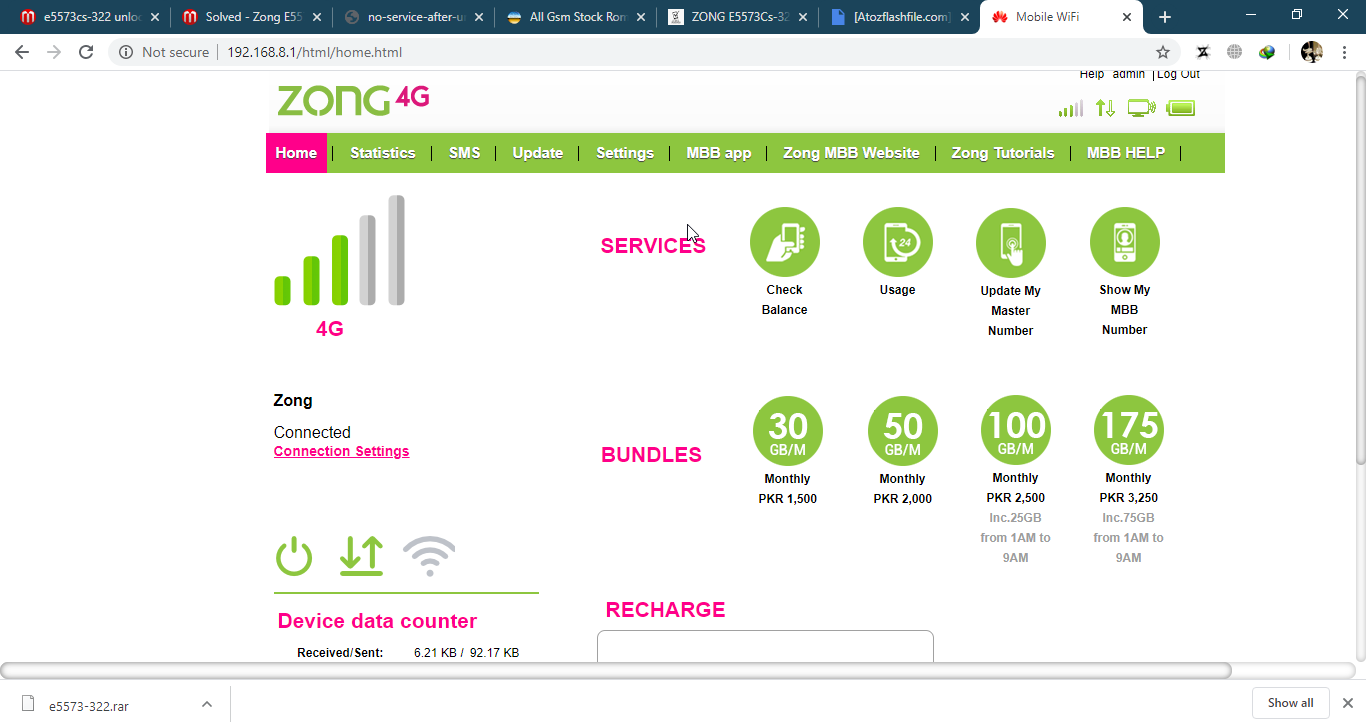Click the green power icon

coord(294,556)
